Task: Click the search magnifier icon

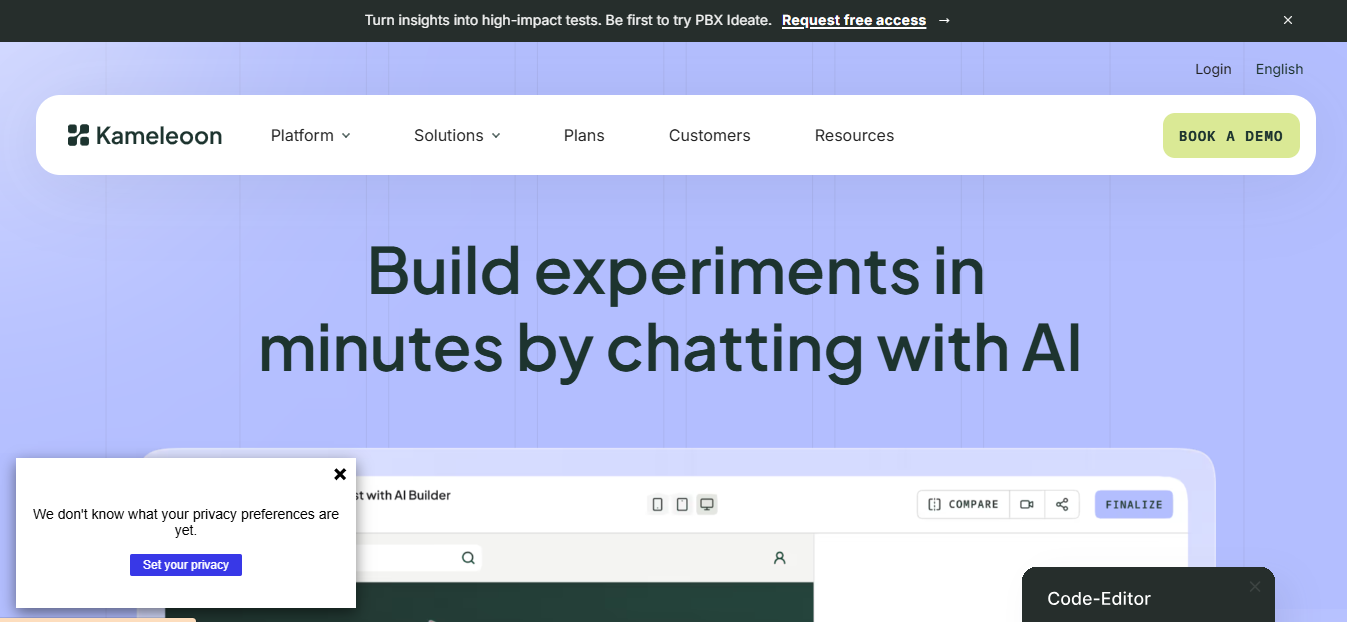Action: click(468, 558)
